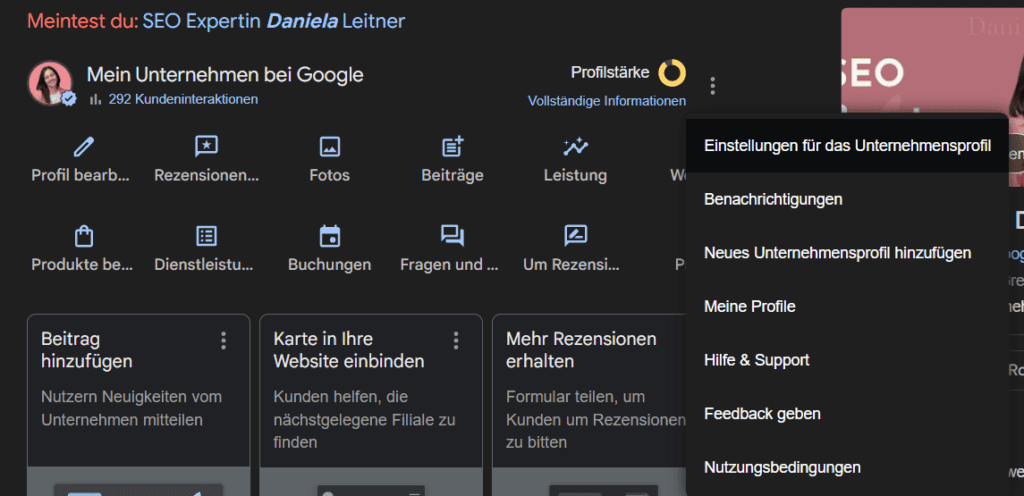This screenshot has width=1024, height=496.
Task: Click the Fotos label
Action: click(330, 176)
